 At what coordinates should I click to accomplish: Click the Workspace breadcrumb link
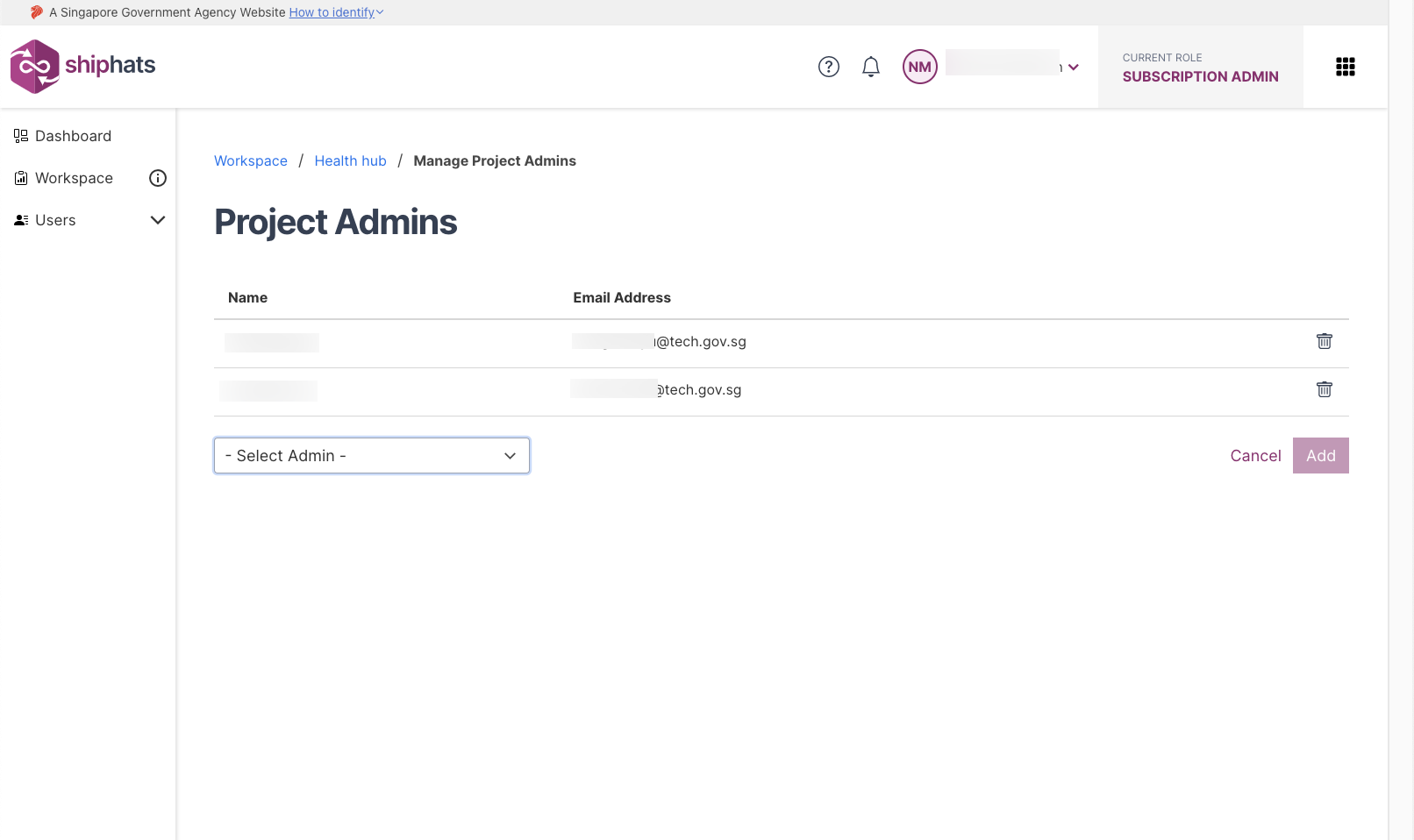[x=251, y=160]
